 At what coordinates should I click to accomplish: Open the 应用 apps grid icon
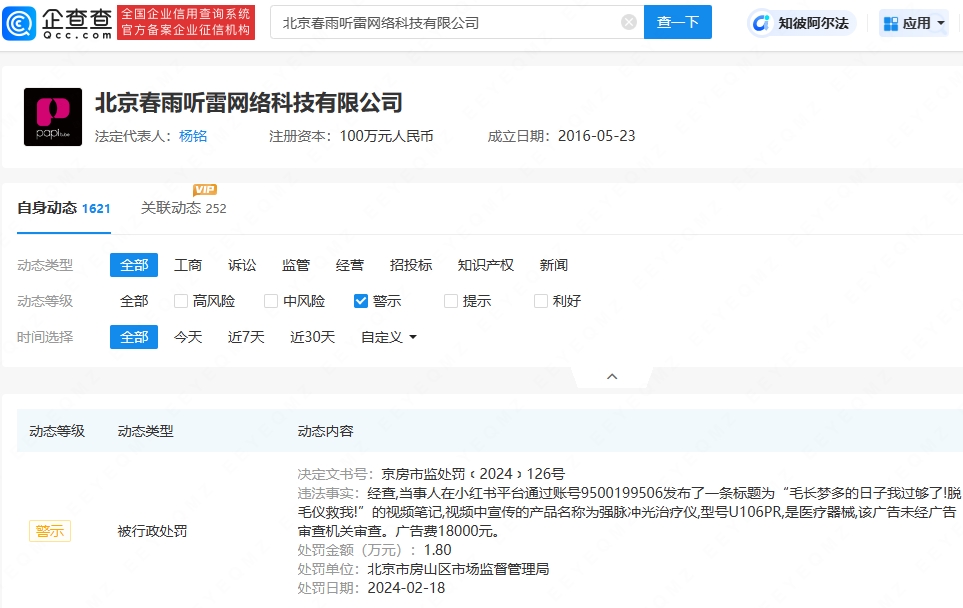[x=891, y=23]
